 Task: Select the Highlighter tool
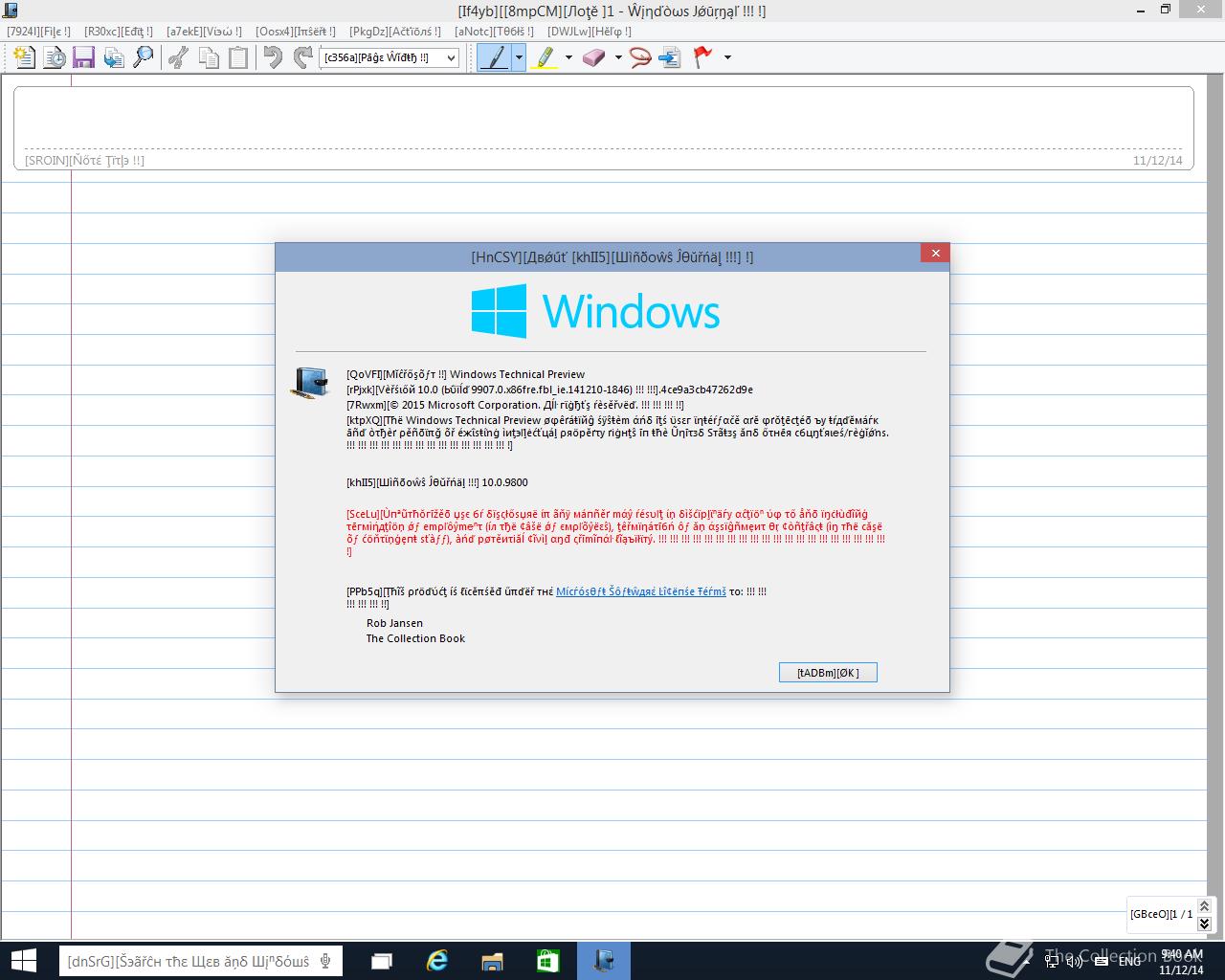tap(544, 57)
